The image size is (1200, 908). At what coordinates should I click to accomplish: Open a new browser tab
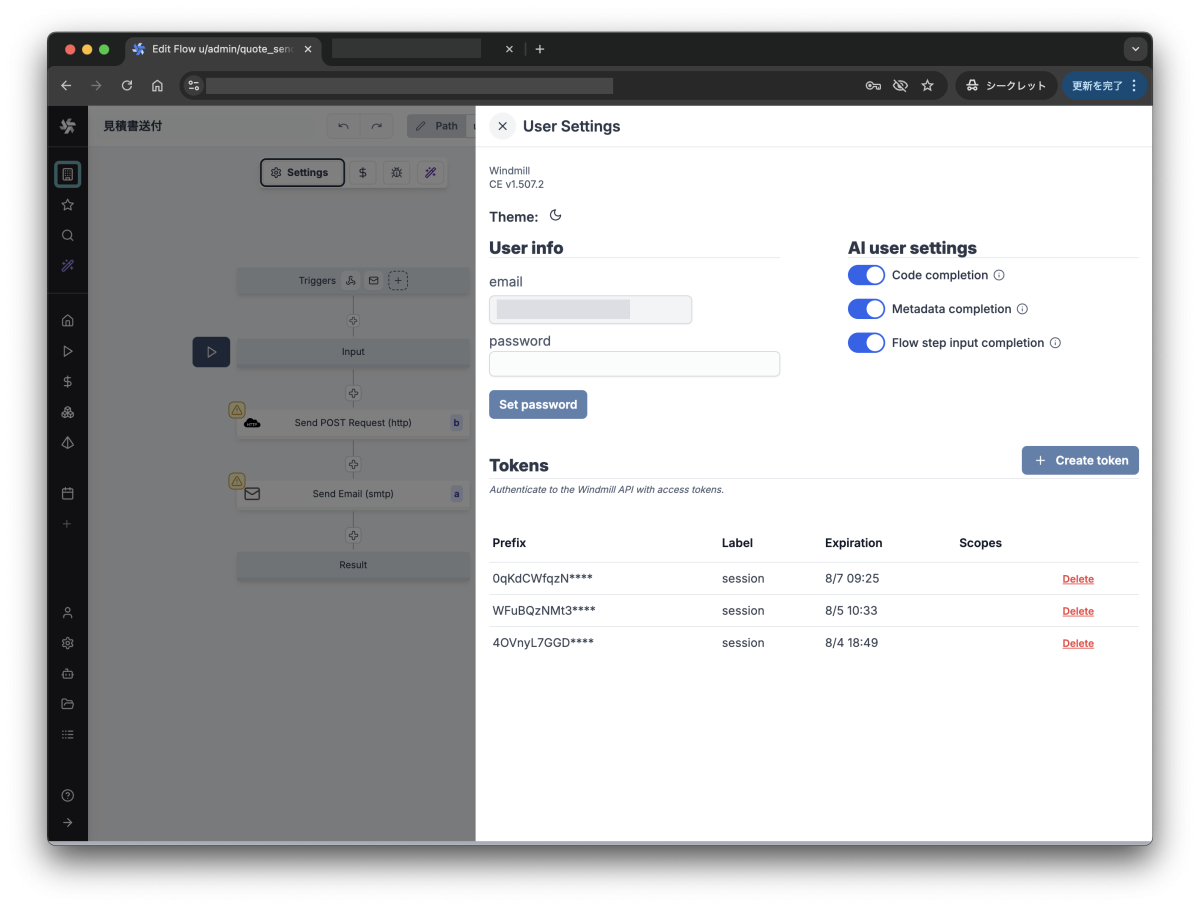tap(540, 49)
